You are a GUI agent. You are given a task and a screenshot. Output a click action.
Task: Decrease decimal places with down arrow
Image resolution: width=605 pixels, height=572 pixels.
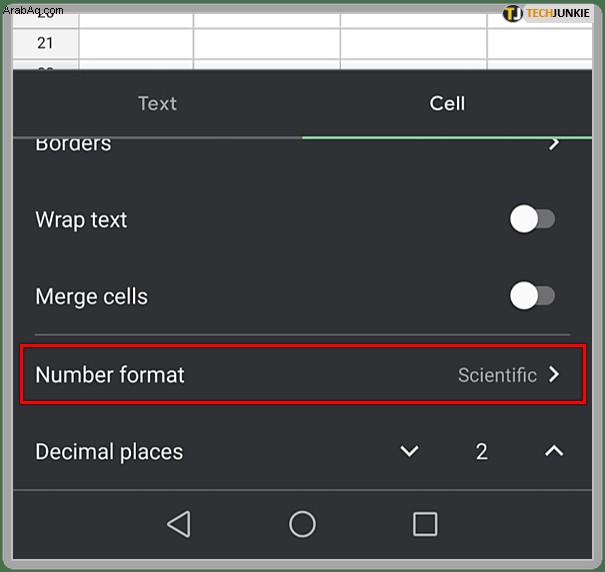tap(409, 451)
